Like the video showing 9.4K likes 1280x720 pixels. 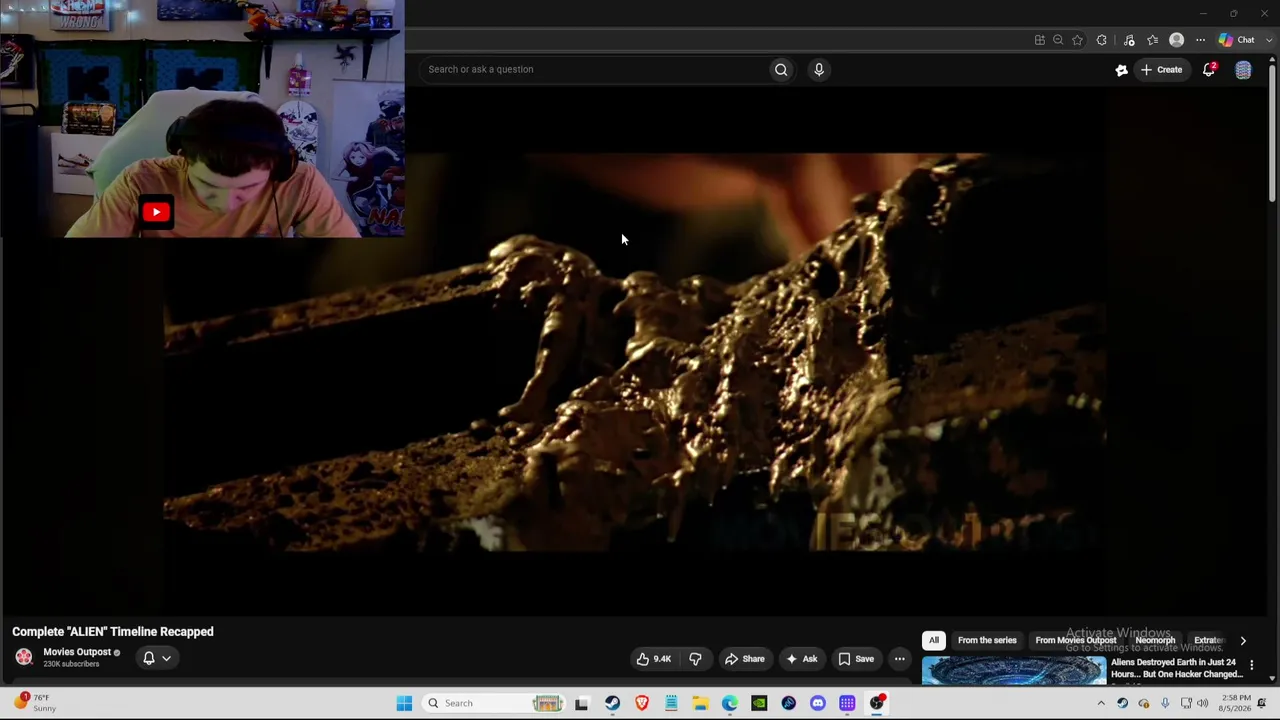[654, 659]
